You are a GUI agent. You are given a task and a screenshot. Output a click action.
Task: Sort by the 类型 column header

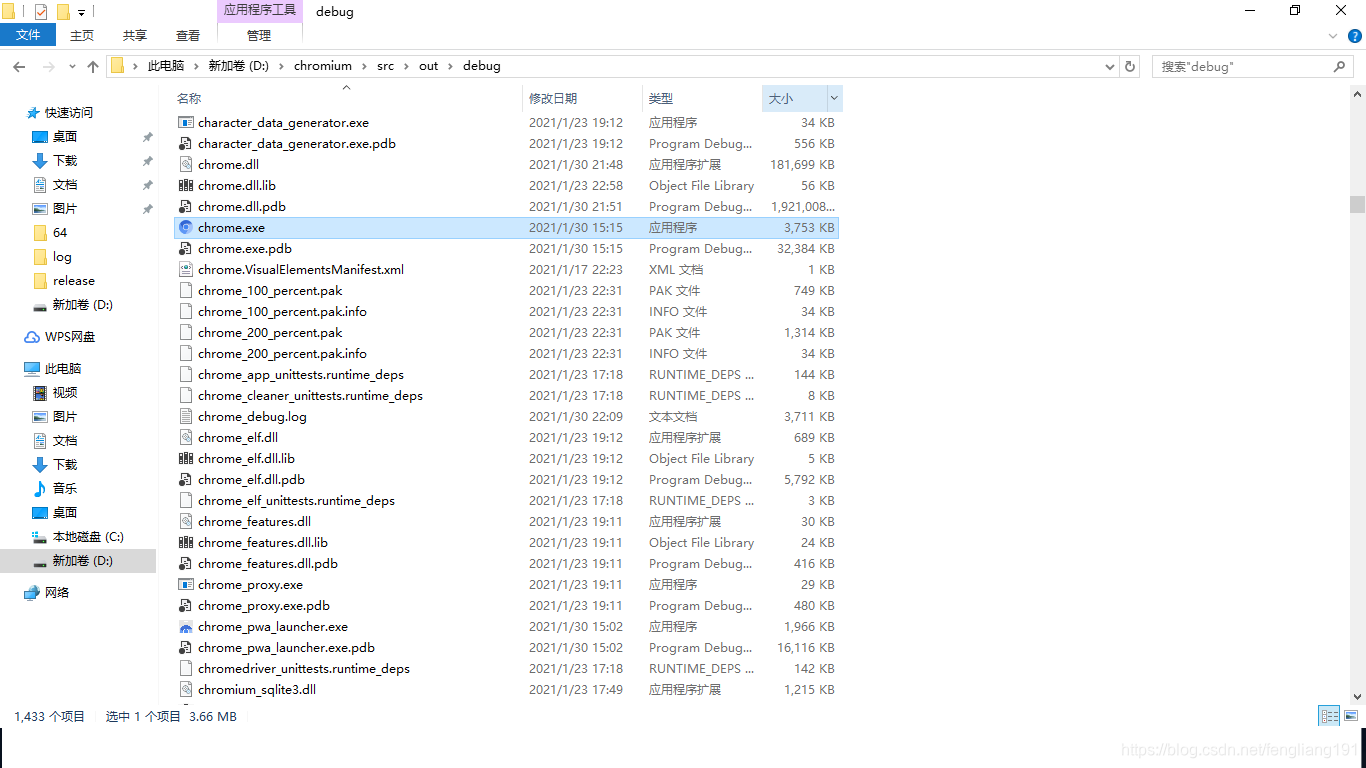(661, 98)
